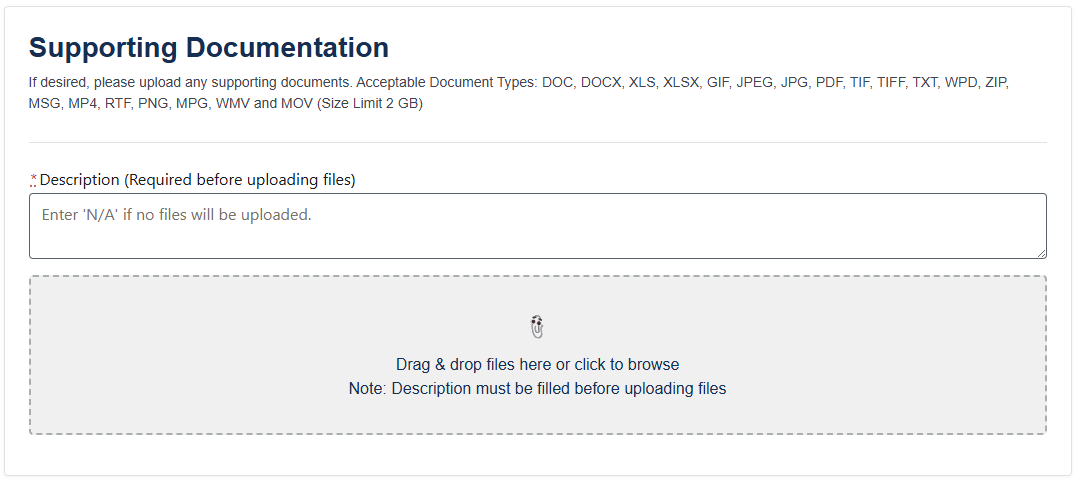Click "MSG" starting the second instruction line

pyautogui.click(x=46, y=103)
